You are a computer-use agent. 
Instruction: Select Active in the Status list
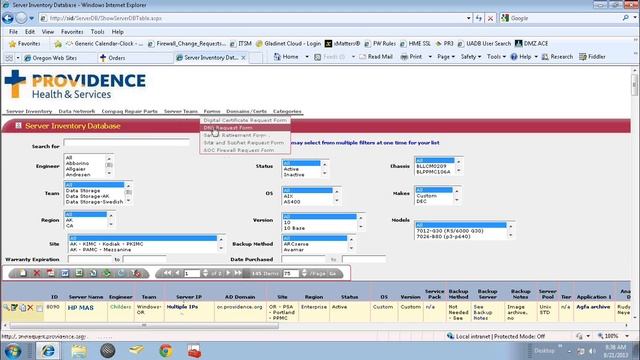tap(291, 169)
